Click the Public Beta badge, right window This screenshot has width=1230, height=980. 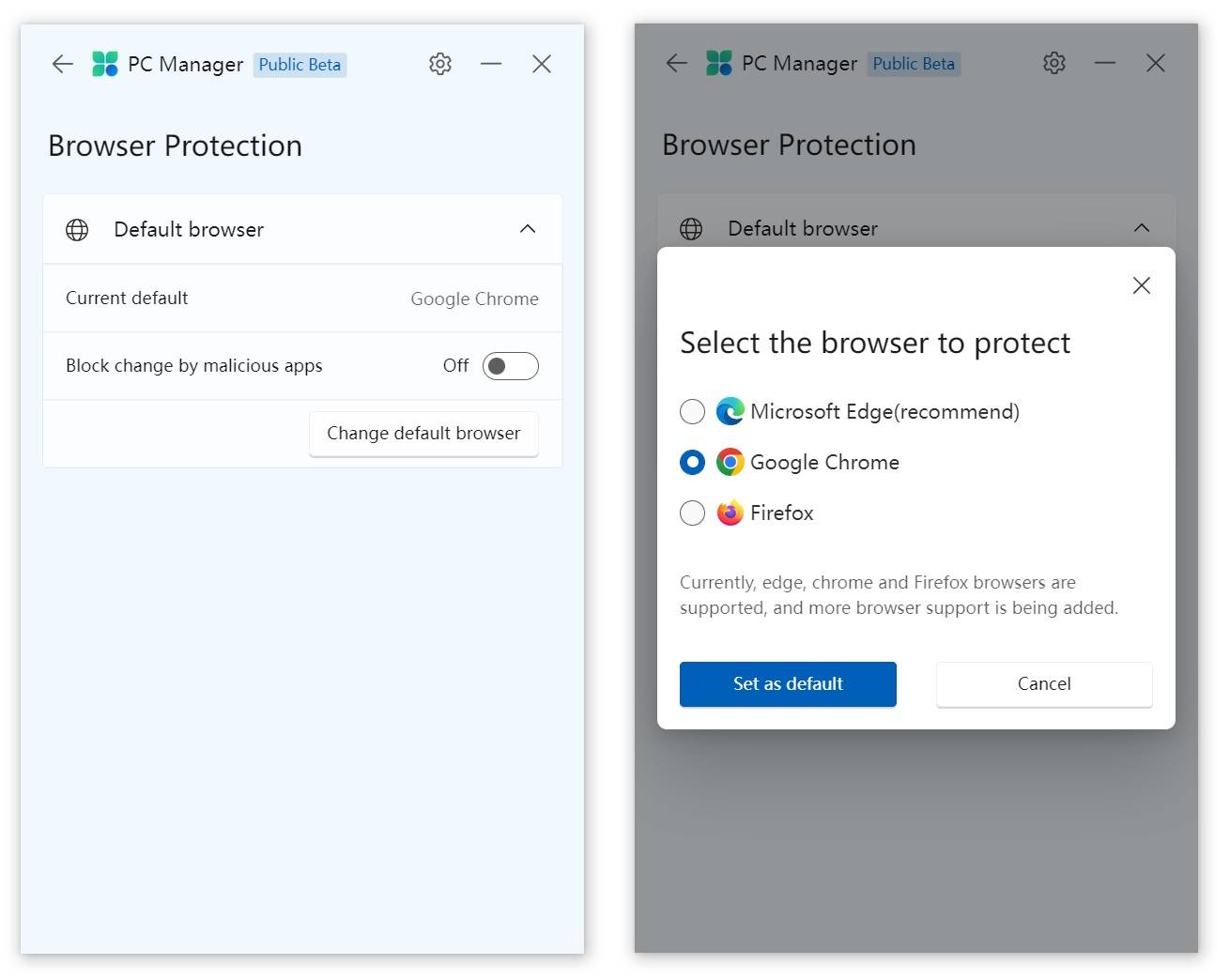pyautogui.click(x=914, y=63)
